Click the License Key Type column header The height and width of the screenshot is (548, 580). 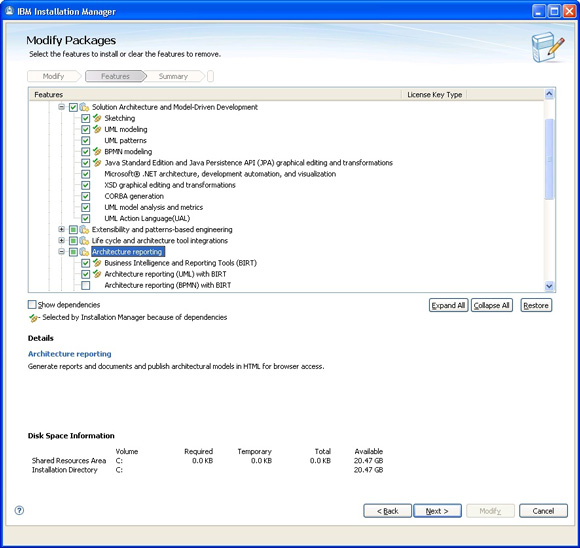(x=434, y=95)
